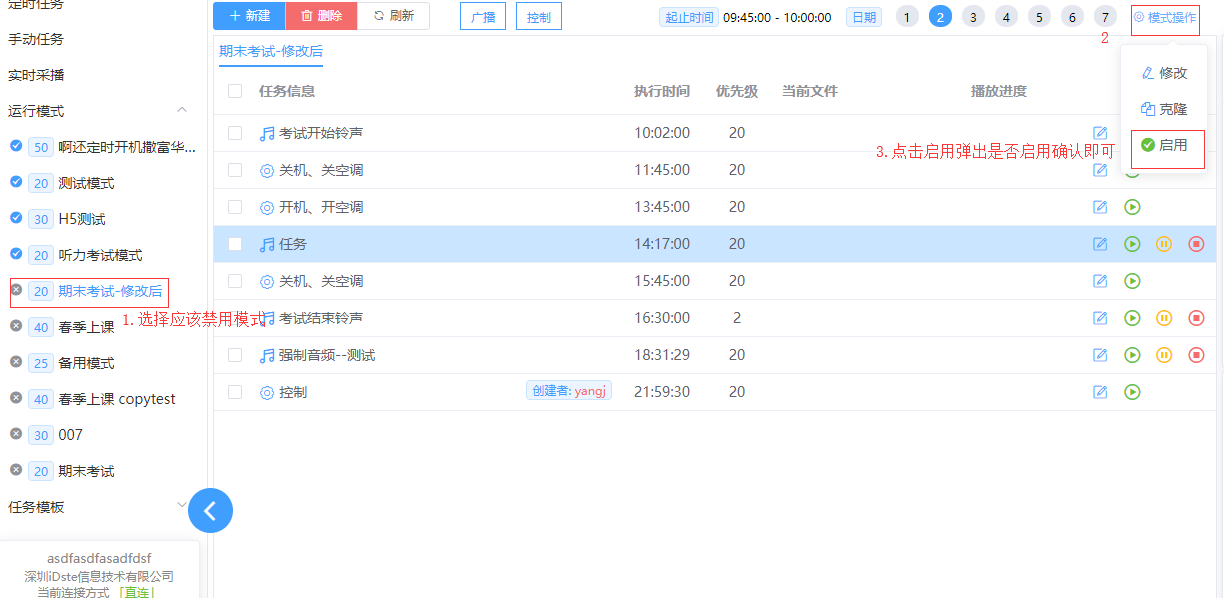Select day 5 in the date selector

(x=1039, y=16)
